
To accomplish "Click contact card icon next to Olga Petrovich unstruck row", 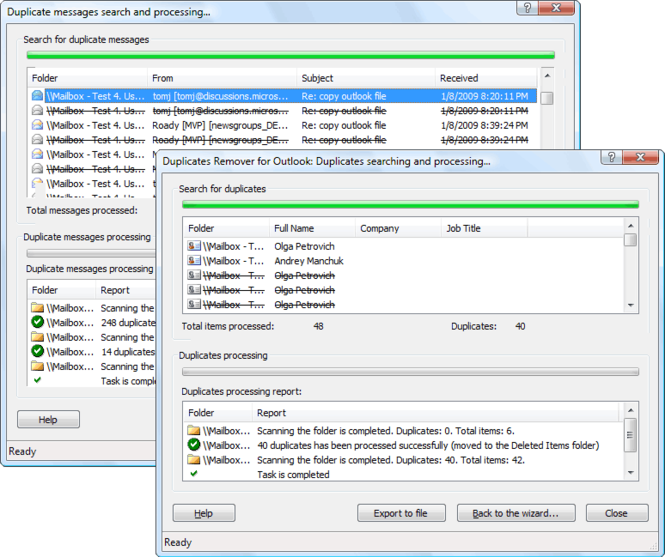I will pos(194,246).
